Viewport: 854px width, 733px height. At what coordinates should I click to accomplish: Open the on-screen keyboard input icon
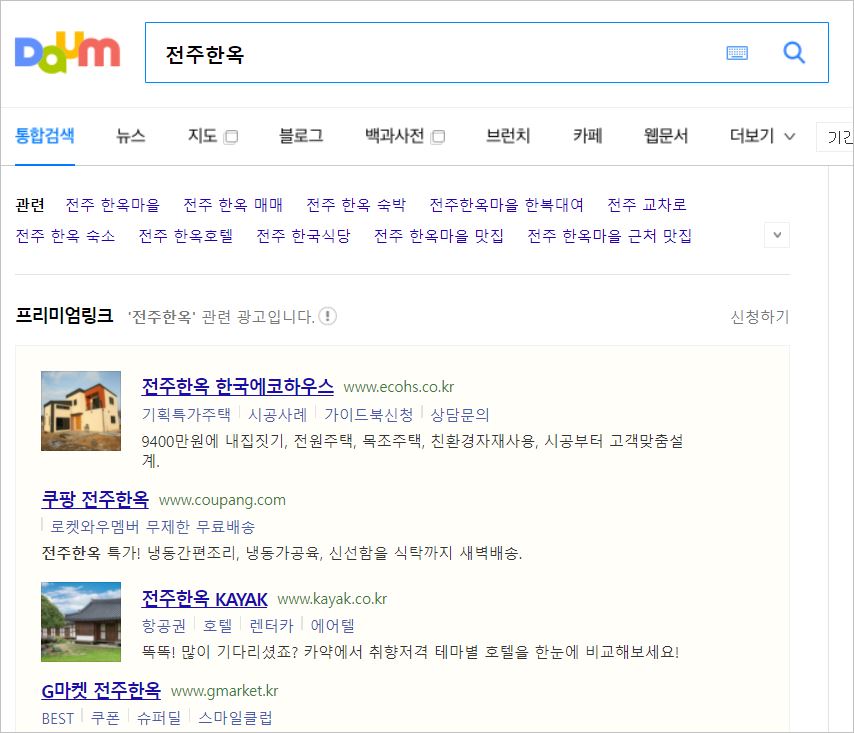[737, 54]
